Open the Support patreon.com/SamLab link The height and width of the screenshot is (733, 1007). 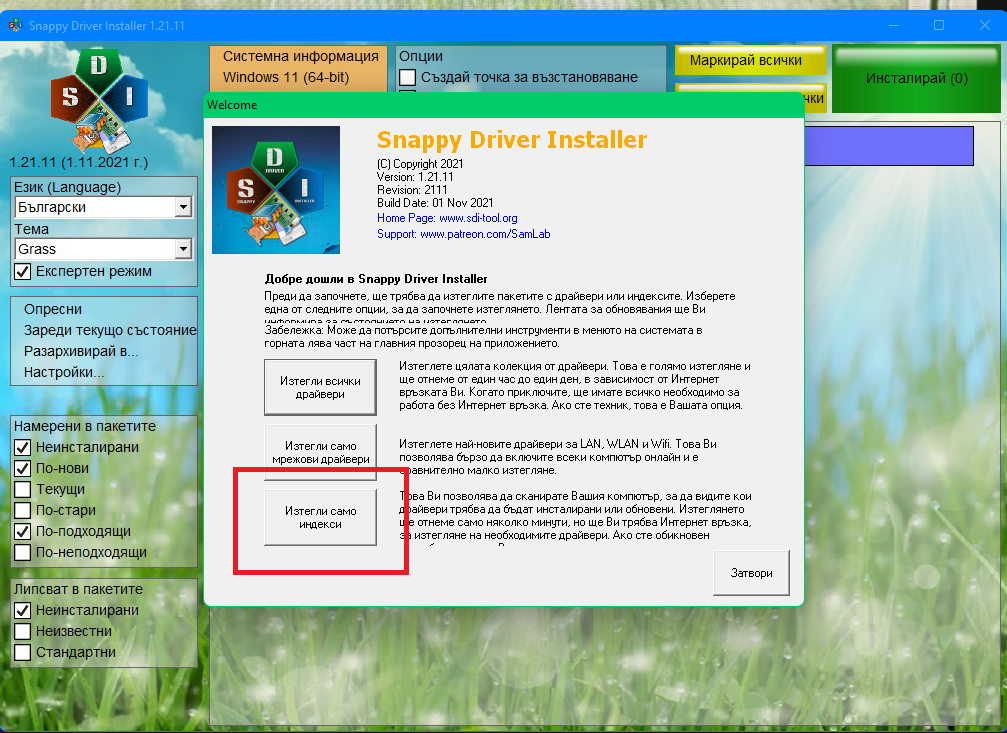pyautogui.click(x=464, y=234)
